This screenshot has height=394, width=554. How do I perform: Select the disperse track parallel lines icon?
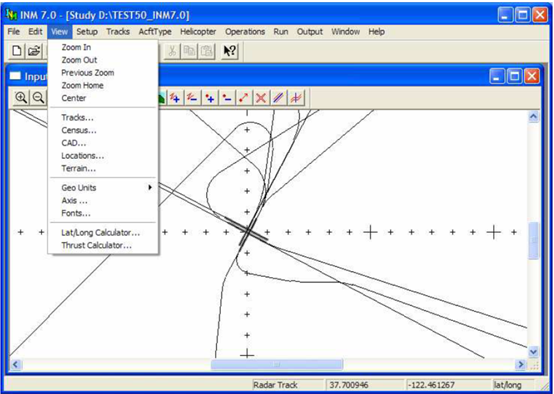(x=278, y=98)
